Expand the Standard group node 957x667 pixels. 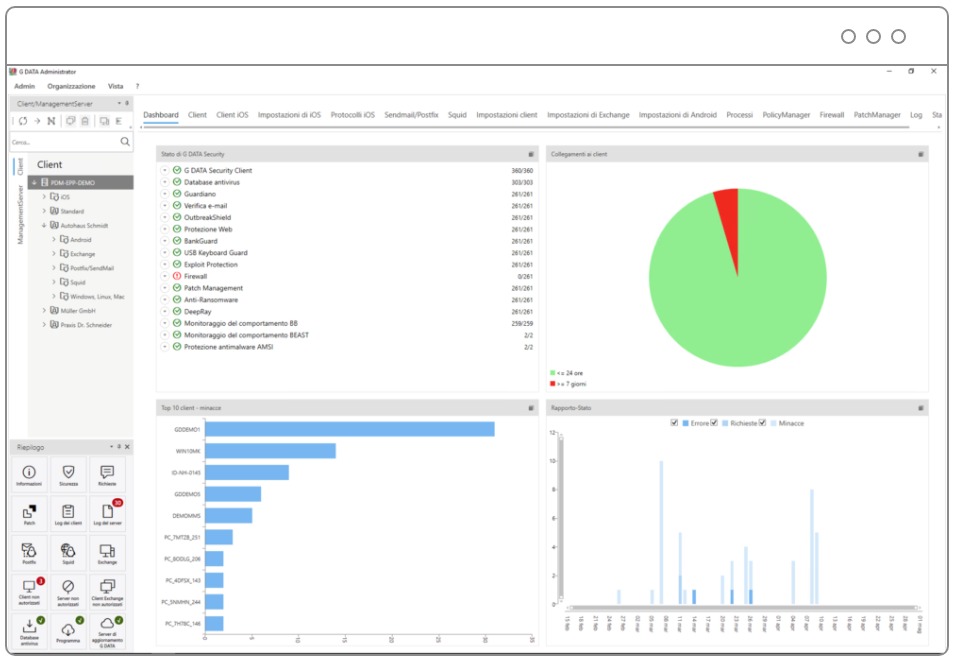[x=44, y=211]
